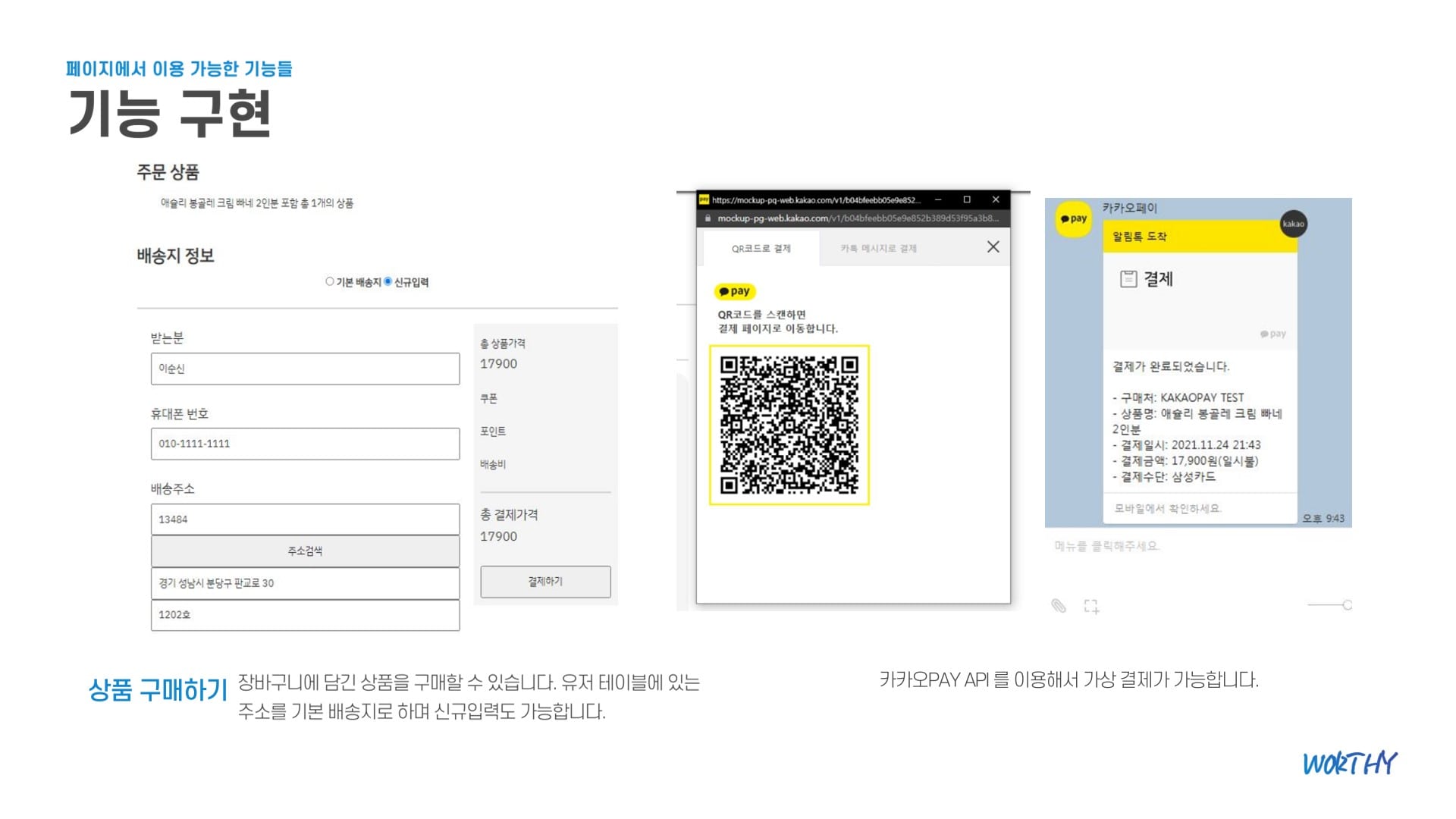Select the 신규입력 radio button
The height and width of the screenshot is (819, 1456).
[388, 281]
